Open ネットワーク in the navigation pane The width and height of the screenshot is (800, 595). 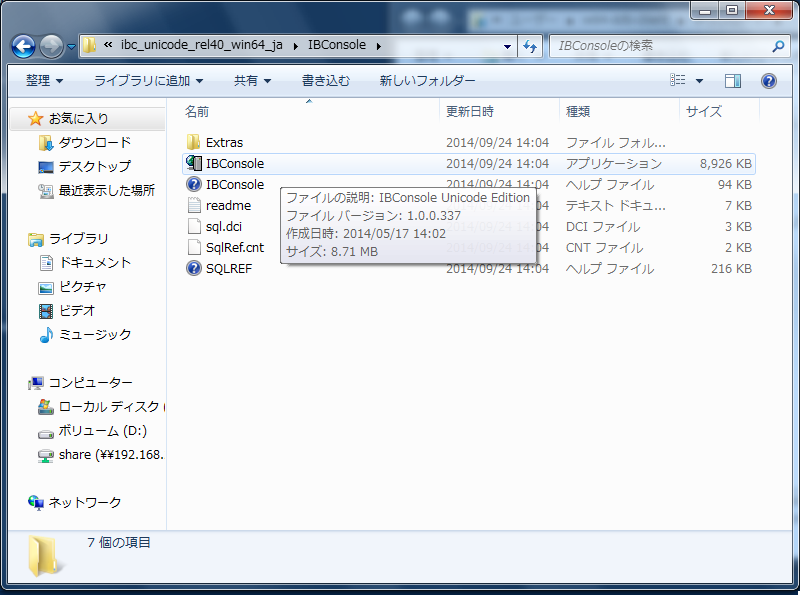[85, 502]
